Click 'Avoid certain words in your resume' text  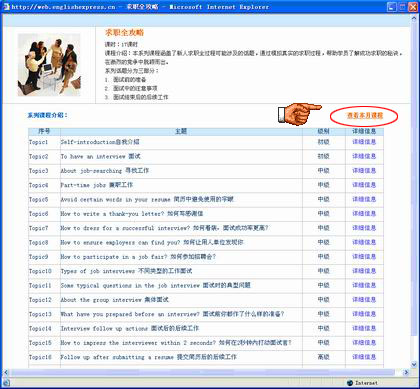pos(116,199)
